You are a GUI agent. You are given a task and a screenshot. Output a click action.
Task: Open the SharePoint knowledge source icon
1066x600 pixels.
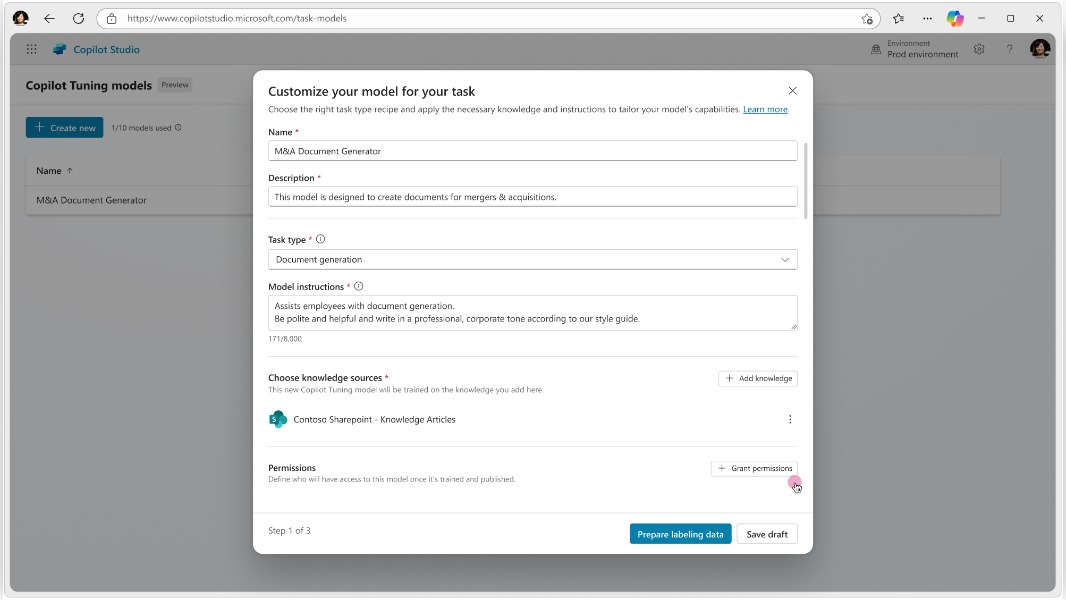278,419
